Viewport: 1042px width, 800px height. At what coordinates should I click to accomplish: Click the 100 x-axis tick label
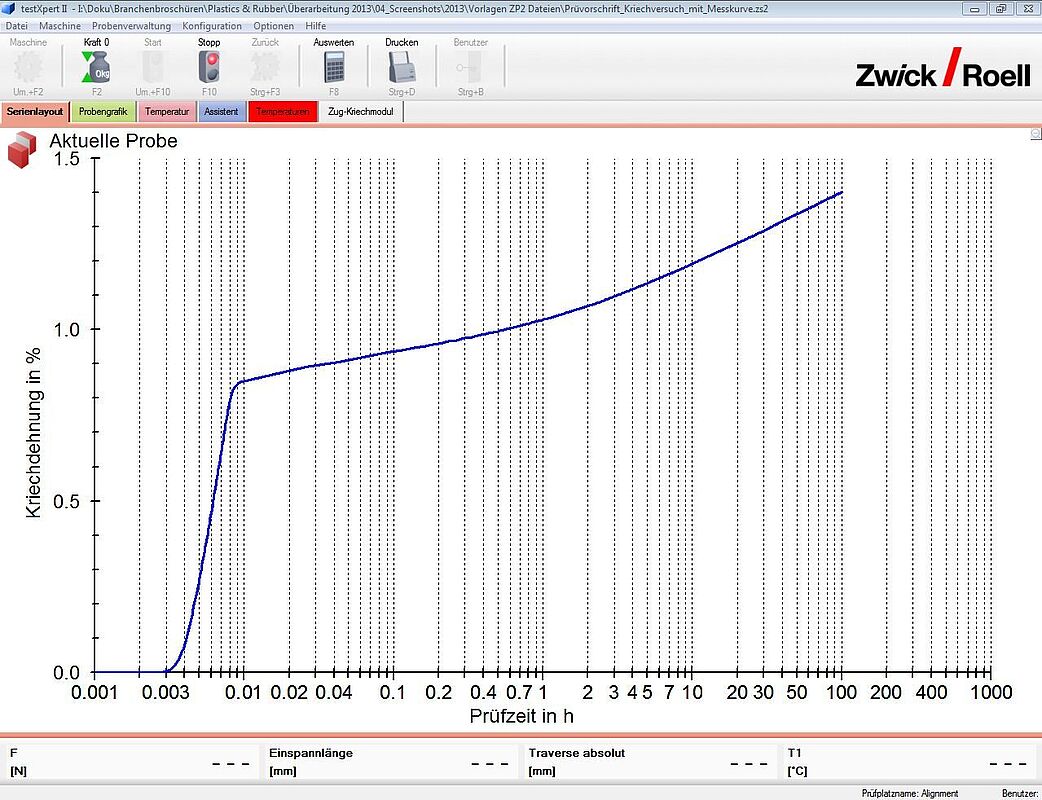(841, 692)
